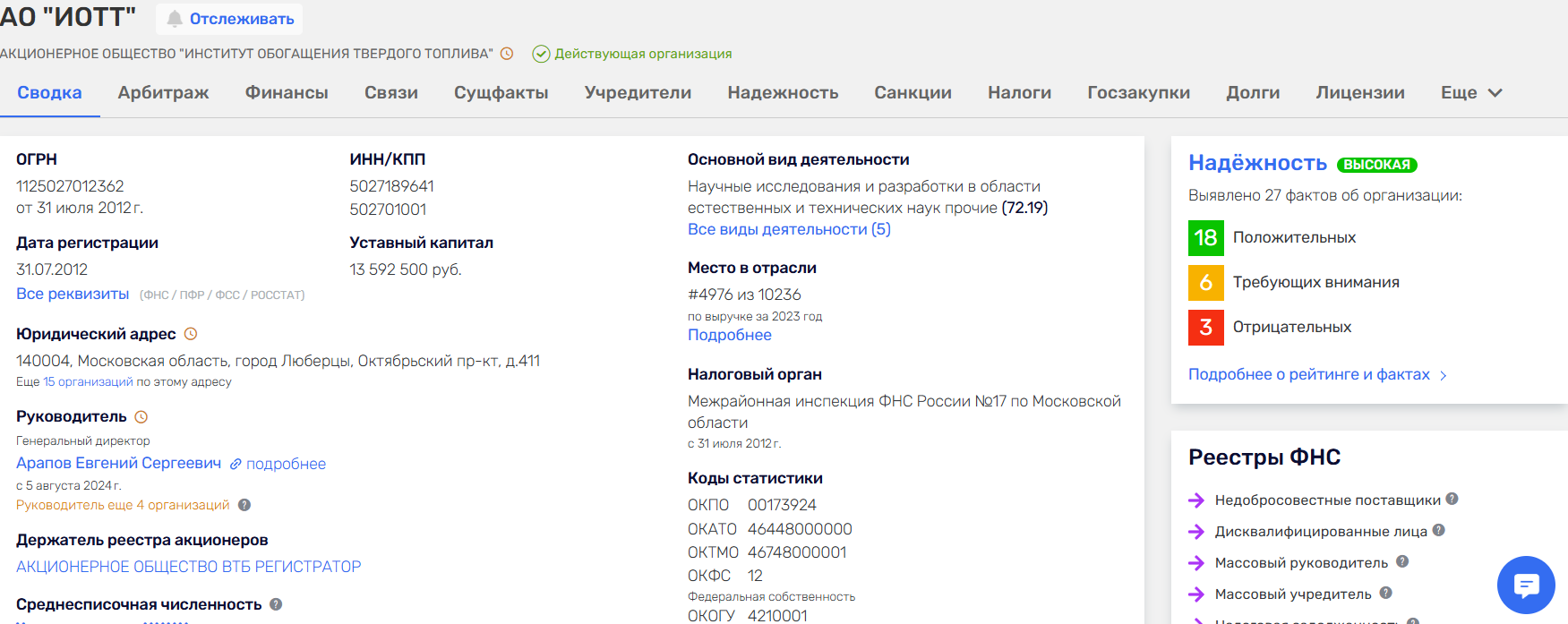Open the chat support bubble
Screen dimensions: 1568x624
[1526, 586]
